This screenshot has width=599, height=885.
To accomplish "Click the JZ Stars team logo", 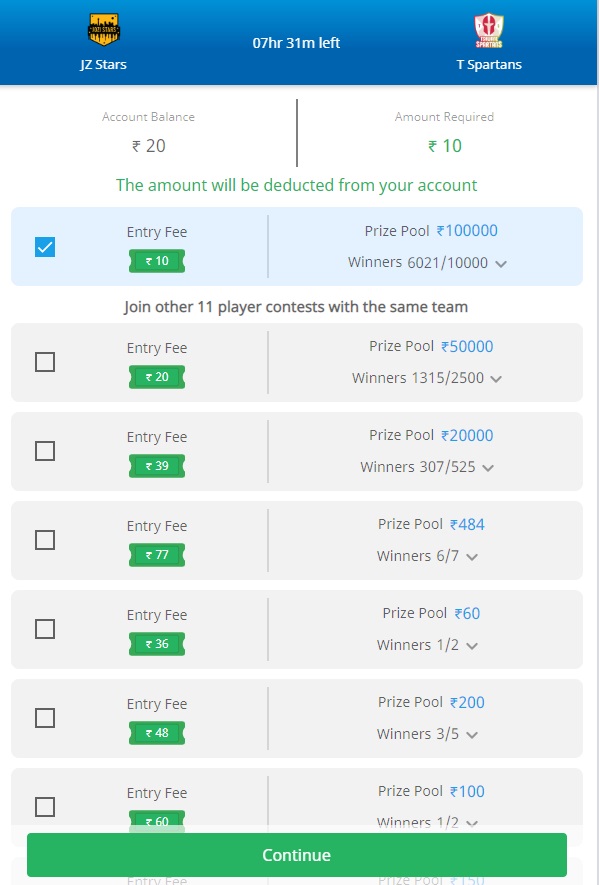I will (104, 29).
